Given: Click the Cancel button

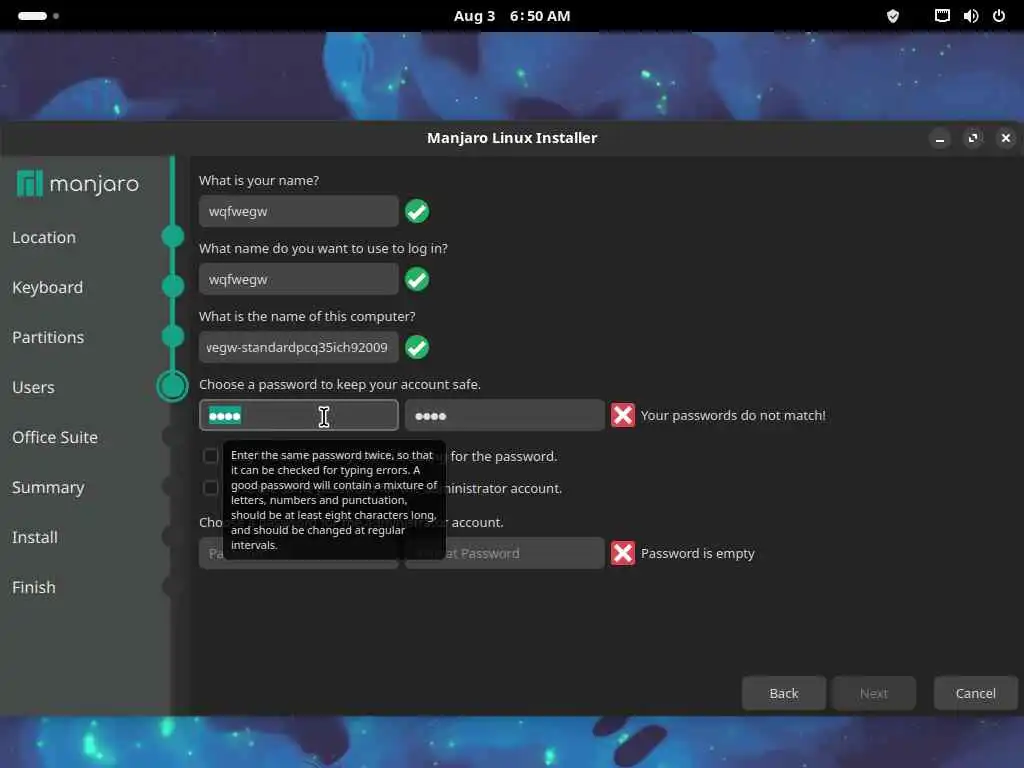Looking at the screenshot, I should (976, 693).
